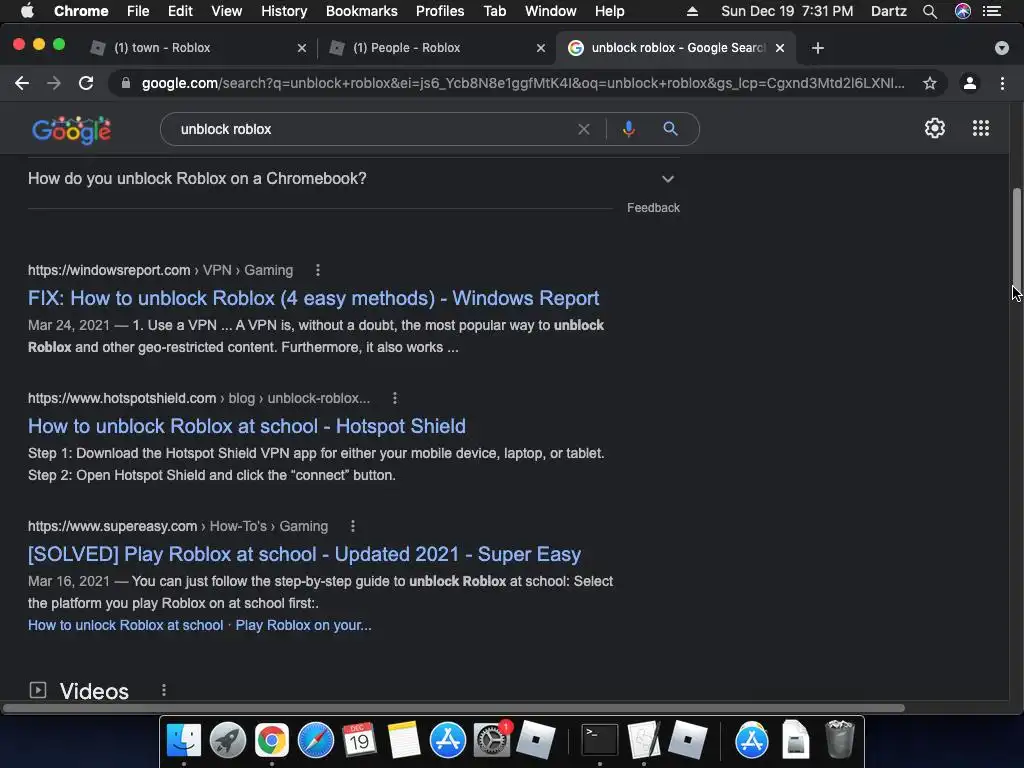
Task: Open Notes from the dock
Action: [404, 740]
